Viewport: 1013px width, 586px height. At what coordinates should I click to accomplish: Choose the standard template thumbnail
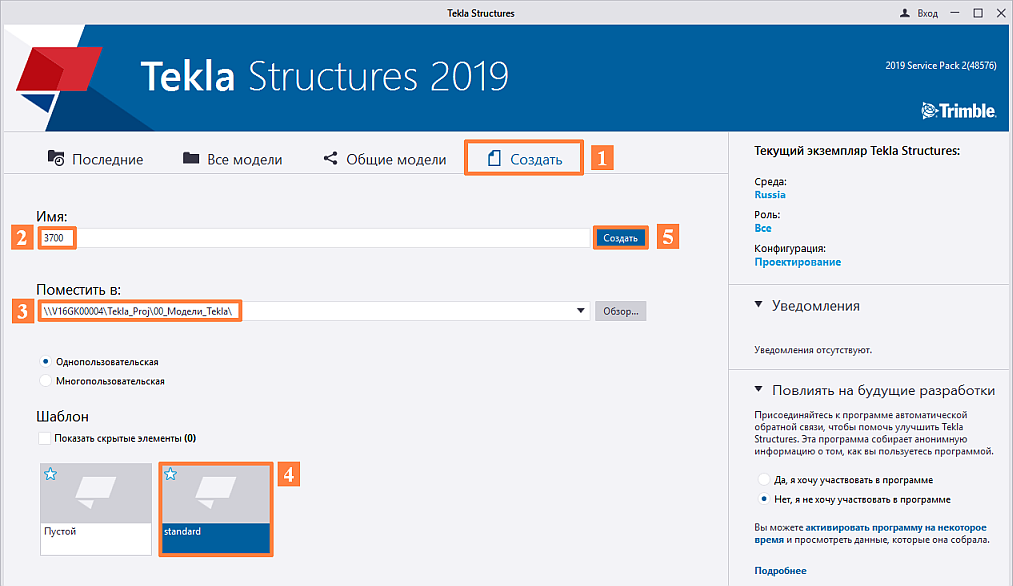click(216, 509)
